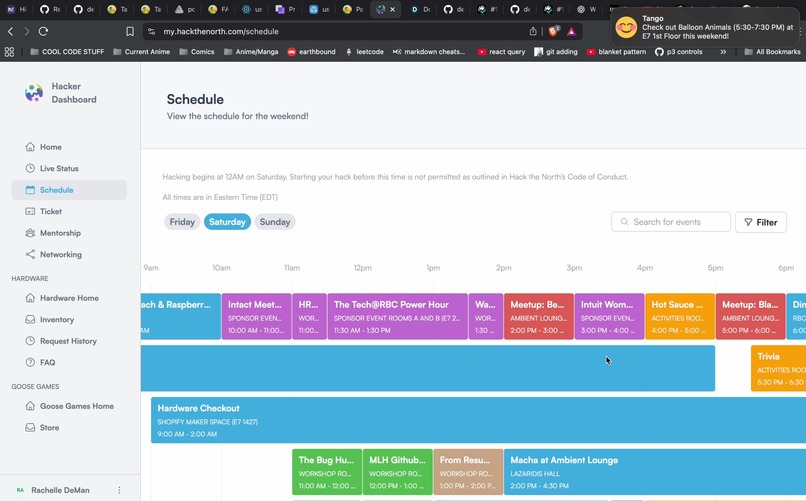Open the git adding bookmark
Image resolution: width=806 pixels, height=501 pixels.
click(556, 52)
